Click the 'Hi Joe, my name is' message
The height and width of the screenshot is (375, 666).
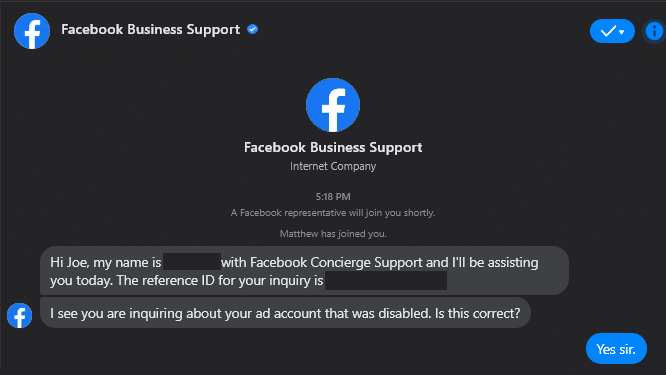305,271
